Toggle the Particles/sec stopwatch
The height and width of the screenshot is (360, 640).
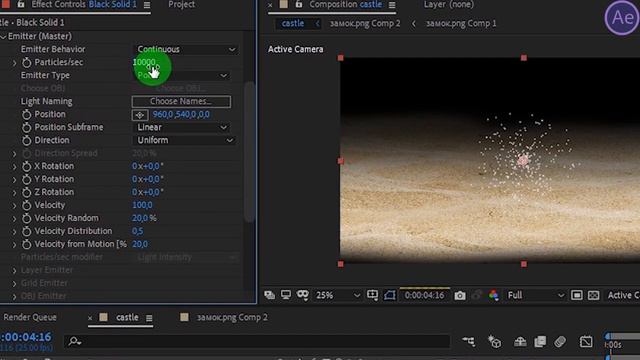[27, 62]
